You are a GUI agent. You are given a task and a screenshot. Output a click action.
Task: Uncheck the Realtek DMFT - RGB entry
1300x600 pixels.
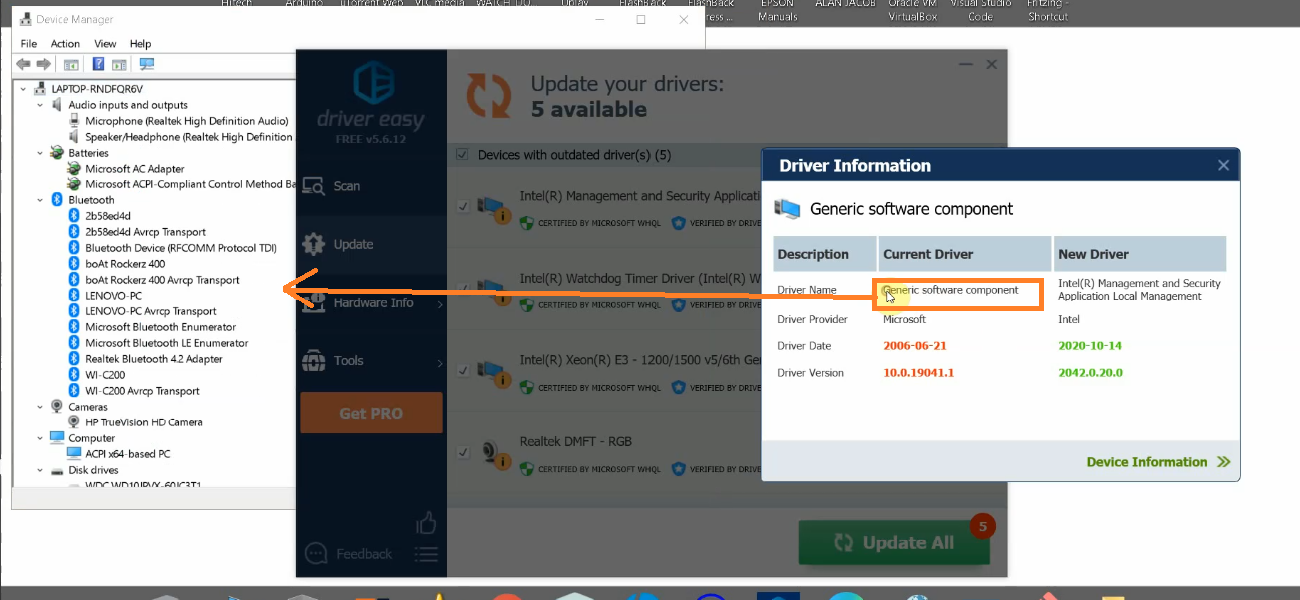coord(462,451)
